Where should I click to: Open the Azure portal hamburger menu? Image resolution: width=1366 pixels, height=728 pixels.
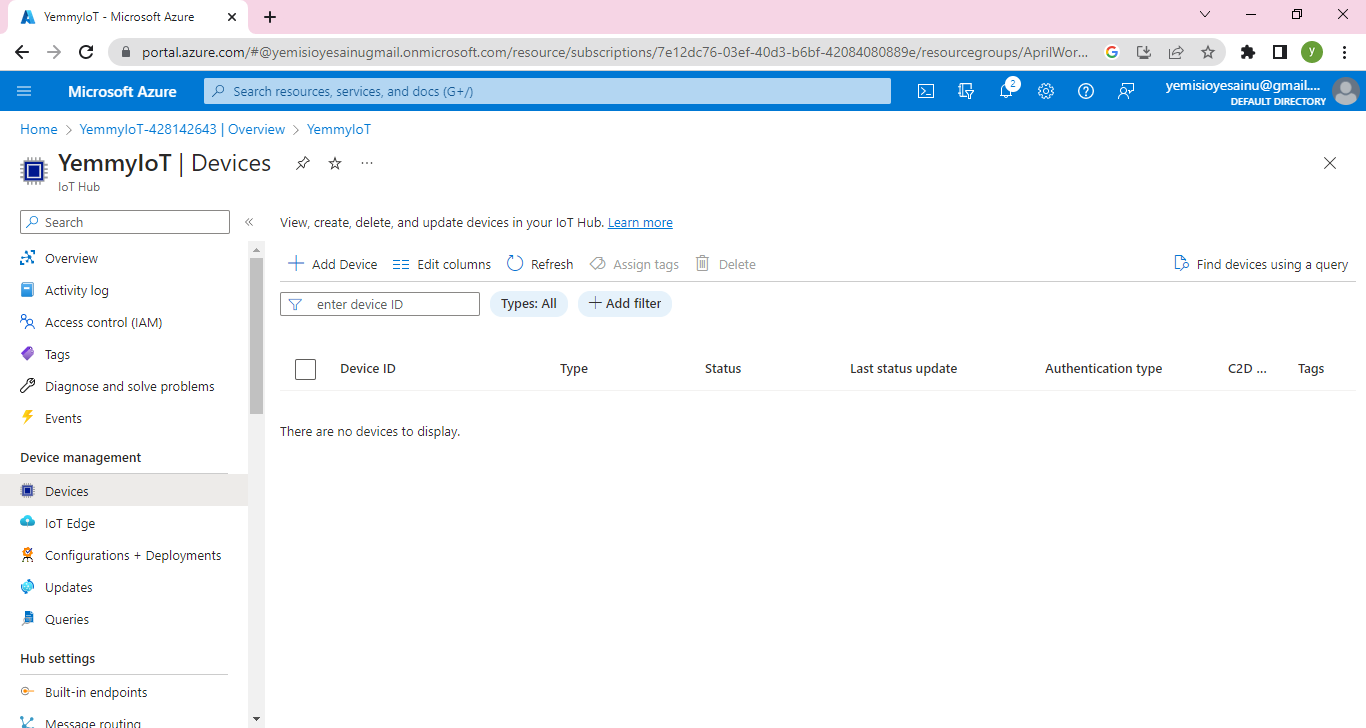(24, 91)
